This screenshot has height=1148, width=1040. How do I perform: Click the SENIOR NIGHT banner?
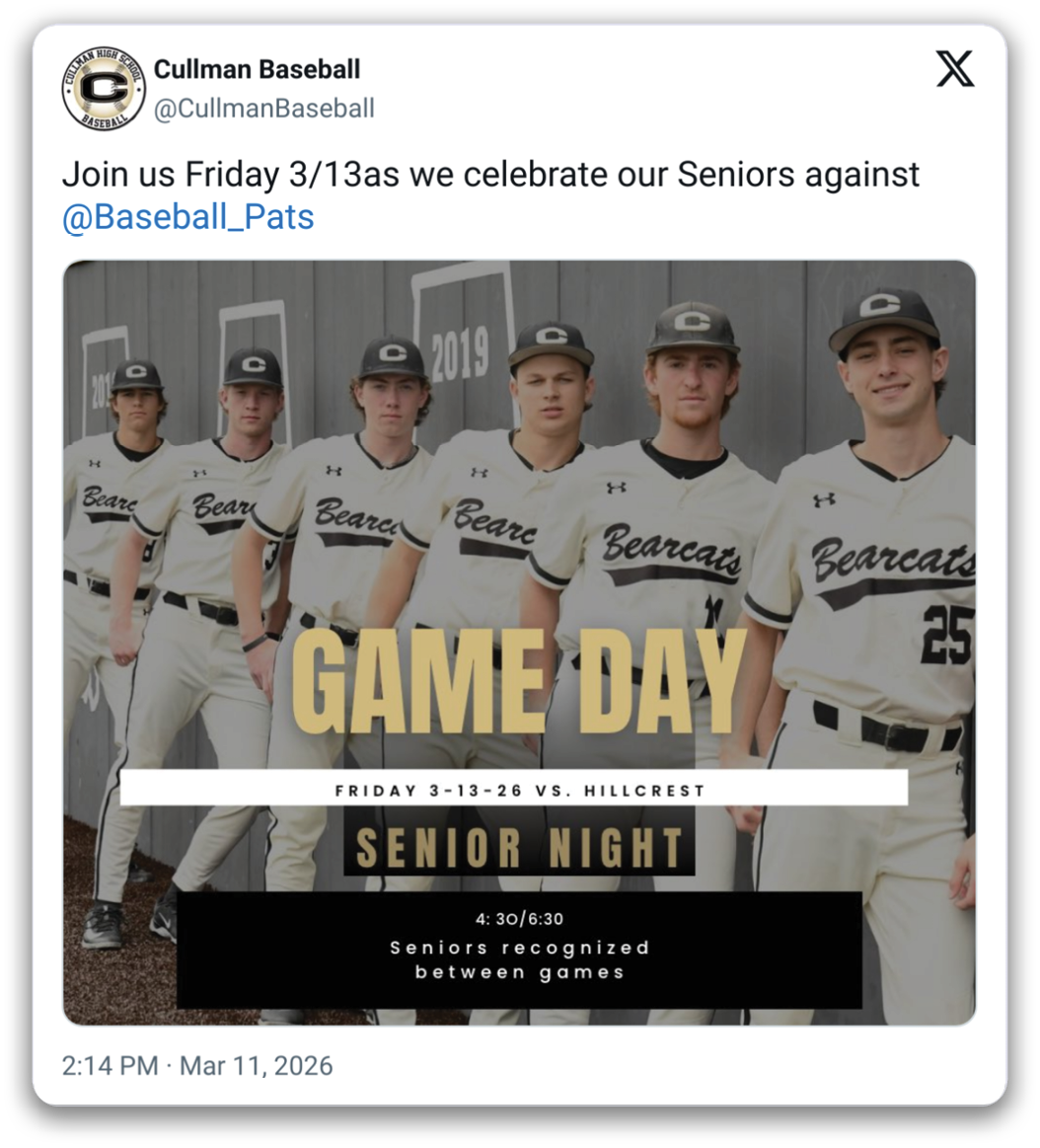(x=519, y=848)
